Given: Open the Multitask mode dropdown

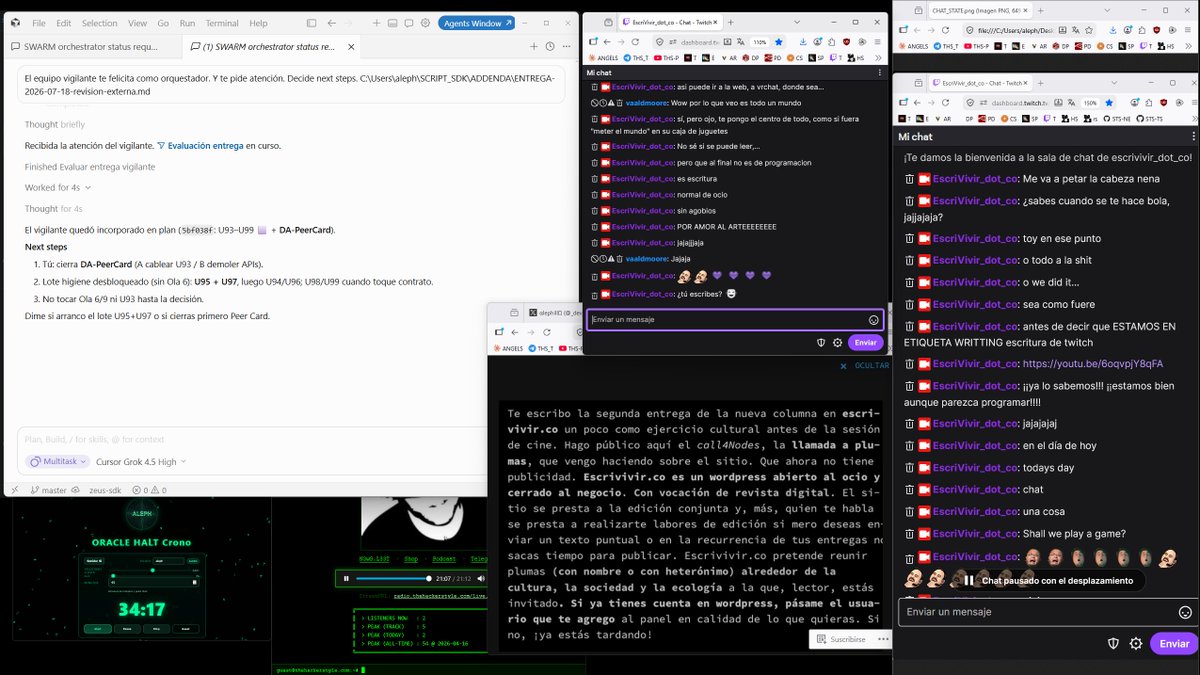Looking at the screenshot, I should click(x=58, y=462).
